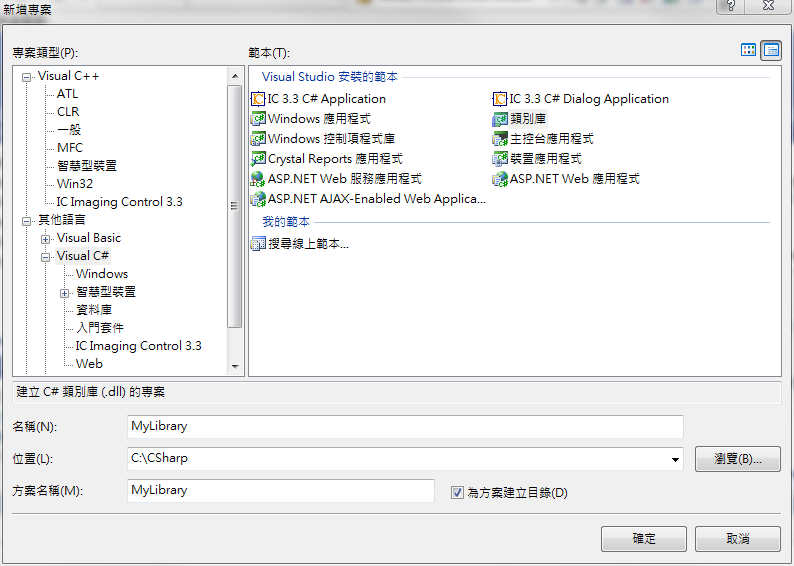Screen dimensions: 794x566
Task: Click the 其他語言 tree label
Action: [62, 220]
